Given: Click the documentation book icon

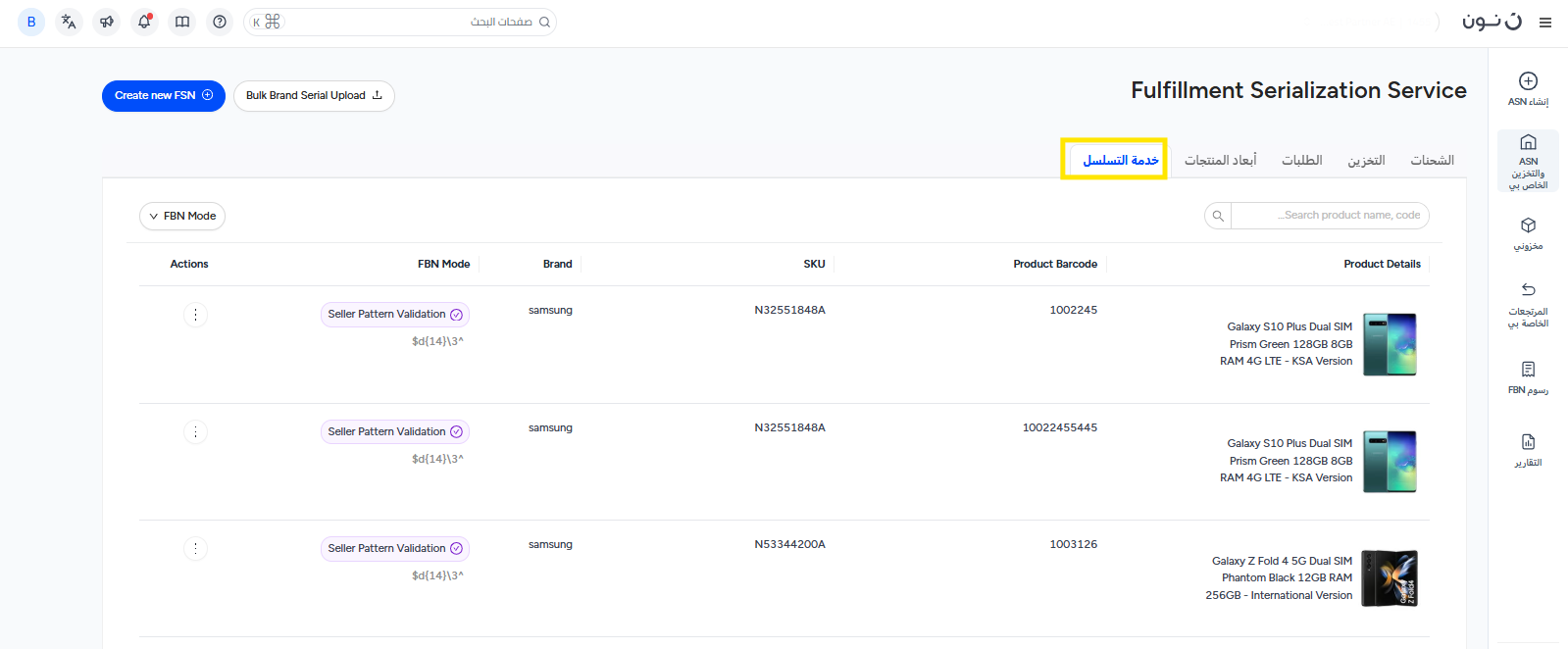Looking at the screenshot, I should tap(182, 22).
